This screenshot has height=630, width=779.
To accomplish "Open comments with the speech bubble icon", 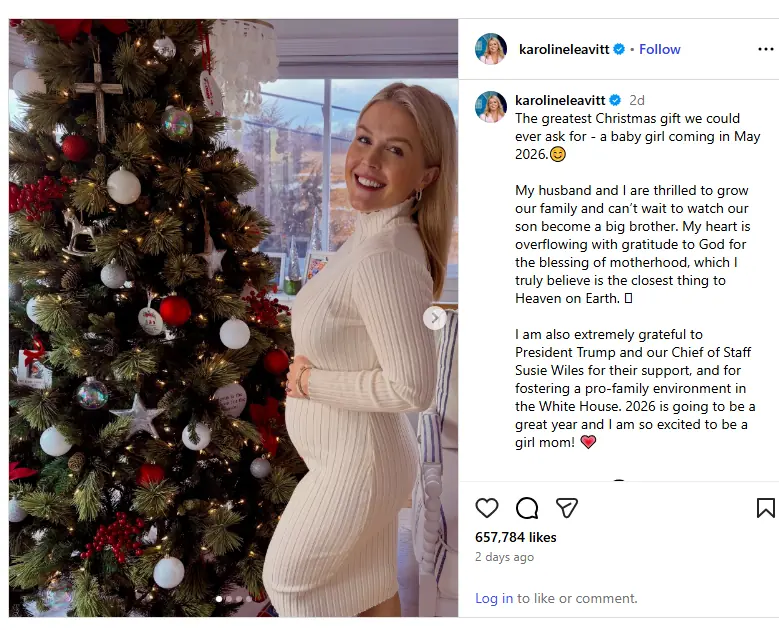I will (x=527, y=508).
